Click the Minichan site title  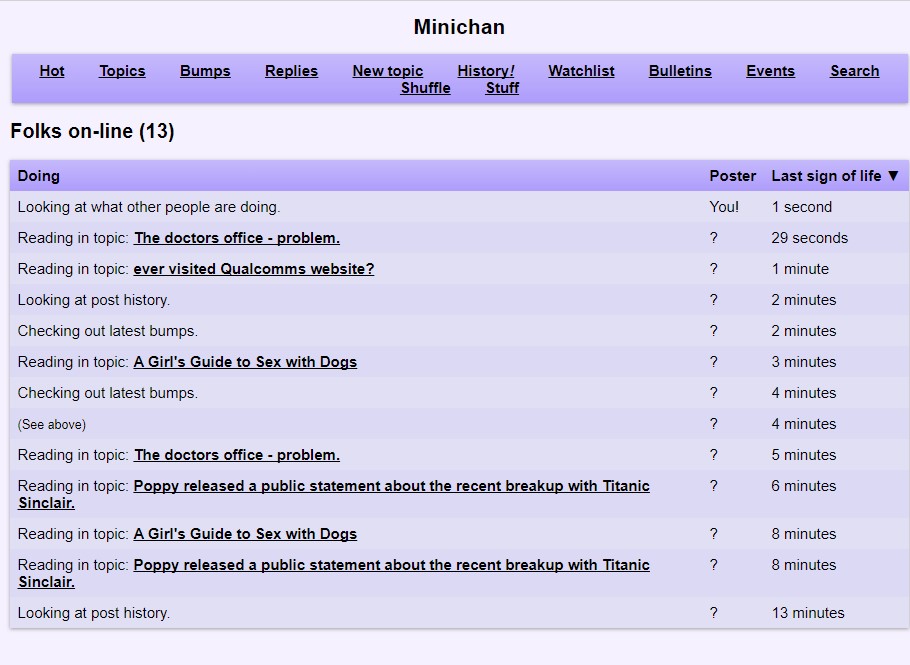coord(459,27)
